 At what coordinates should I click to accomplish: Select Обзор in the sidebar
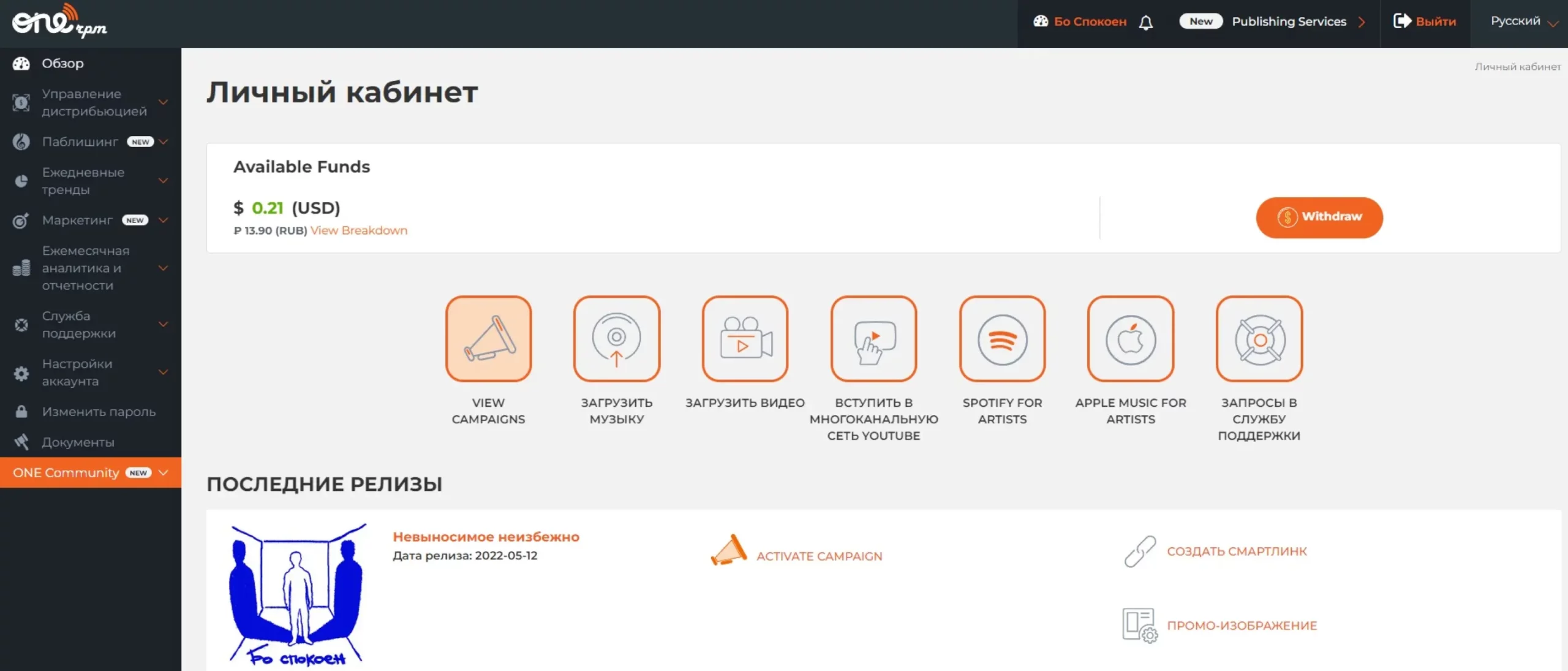(x=62, y=63)
